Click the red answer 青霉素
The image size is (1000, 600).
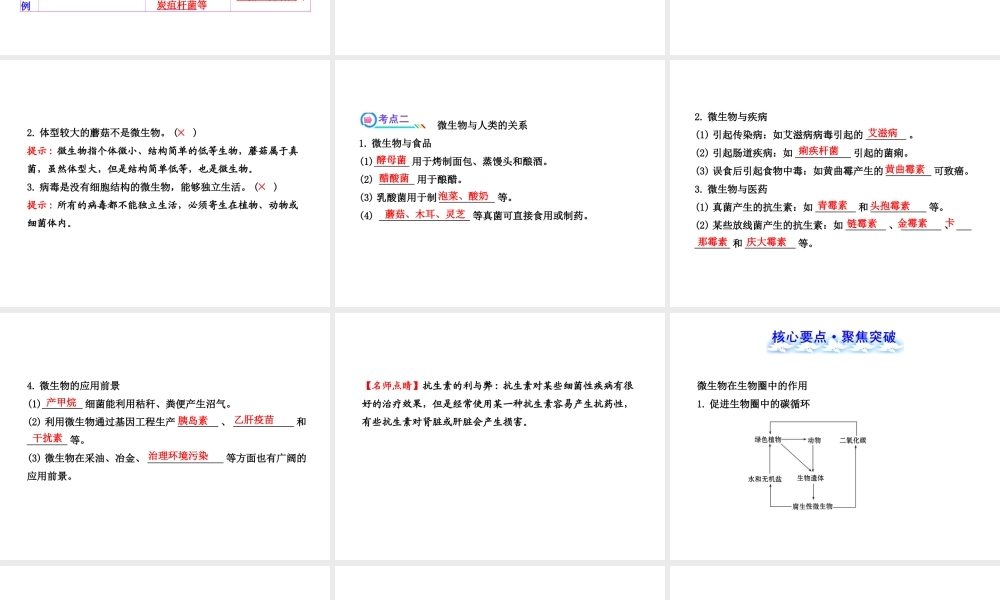[x=832, y=205]
